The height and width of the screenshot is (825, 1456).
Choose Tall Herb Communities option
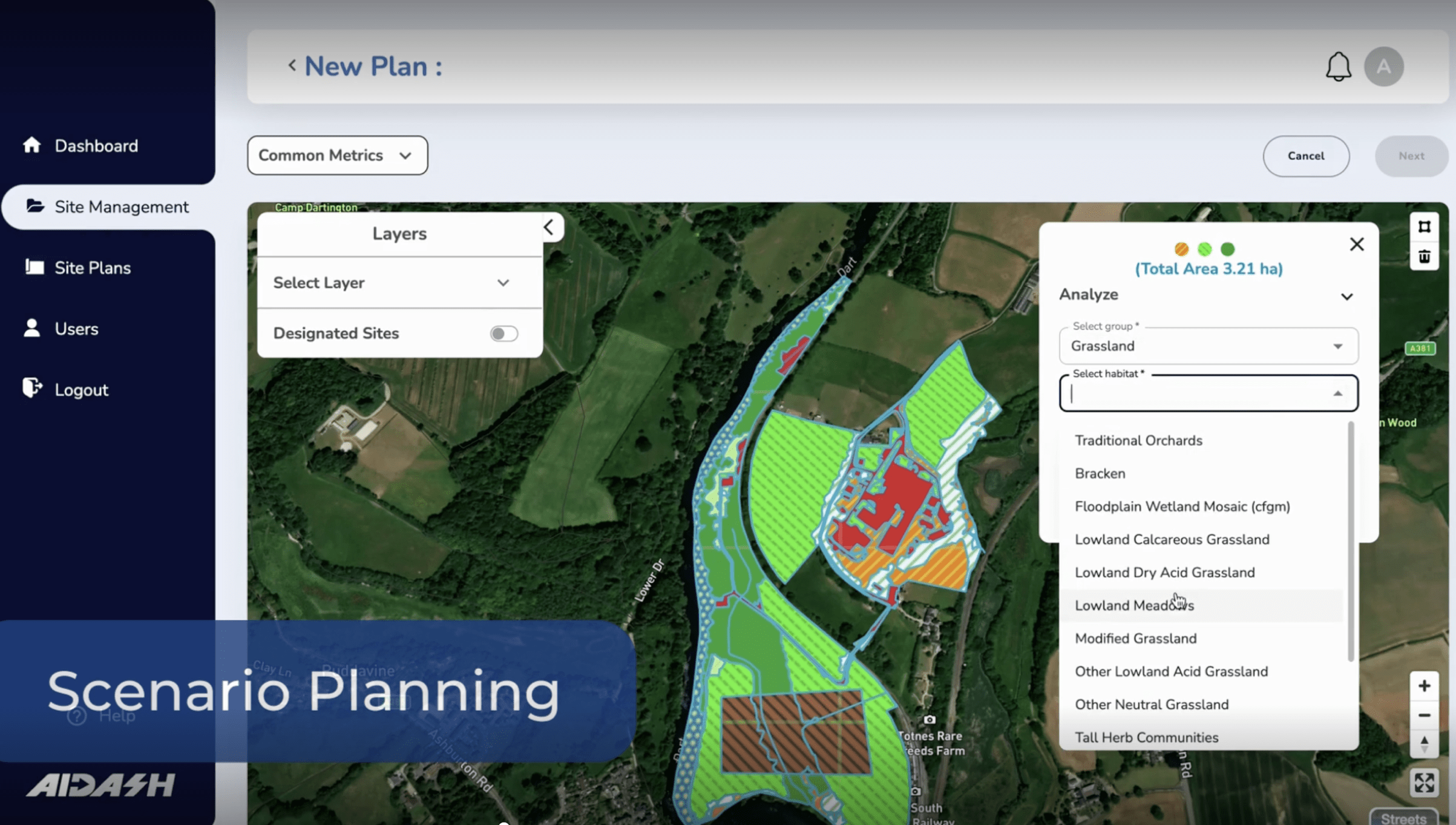(x=1201, y=737)
